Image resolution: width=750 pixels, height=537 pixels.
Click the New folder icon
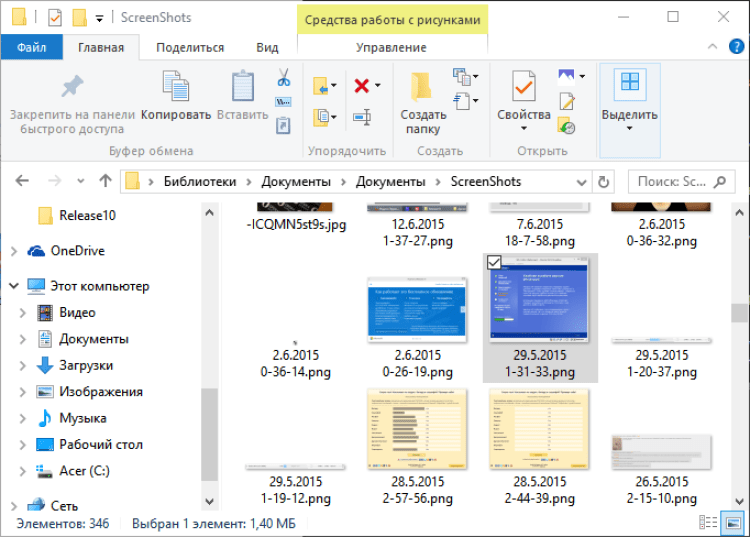point(421,87)
